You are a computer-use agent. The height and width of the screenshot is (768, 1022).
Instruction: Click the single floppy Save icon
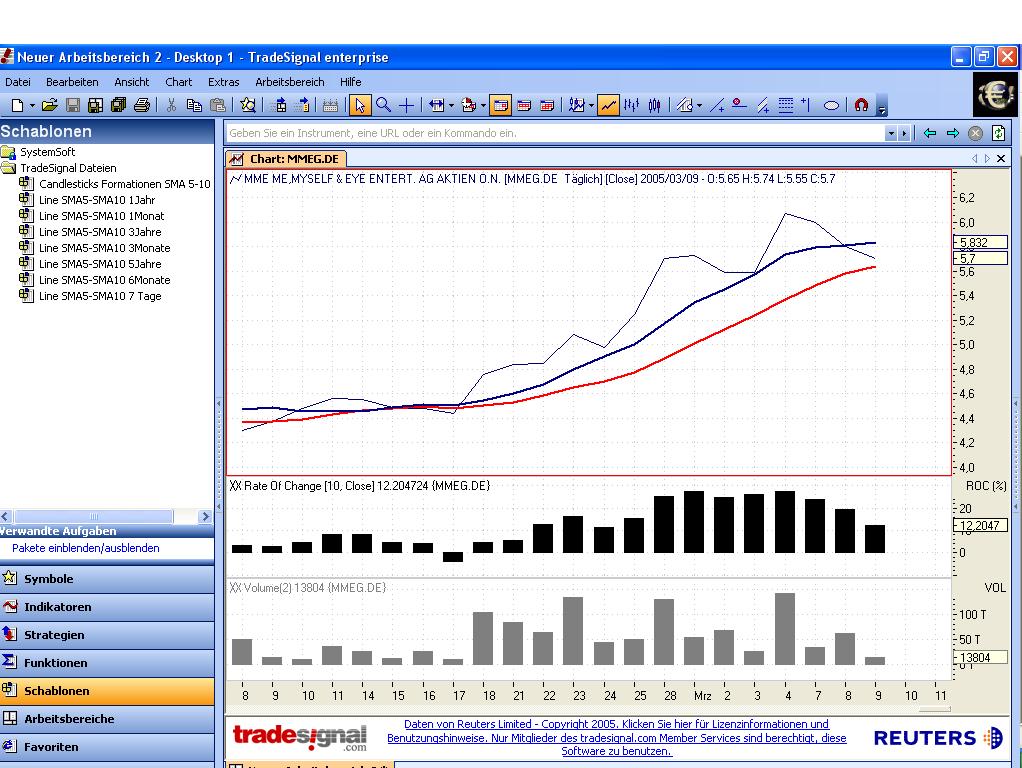(73, 105)
